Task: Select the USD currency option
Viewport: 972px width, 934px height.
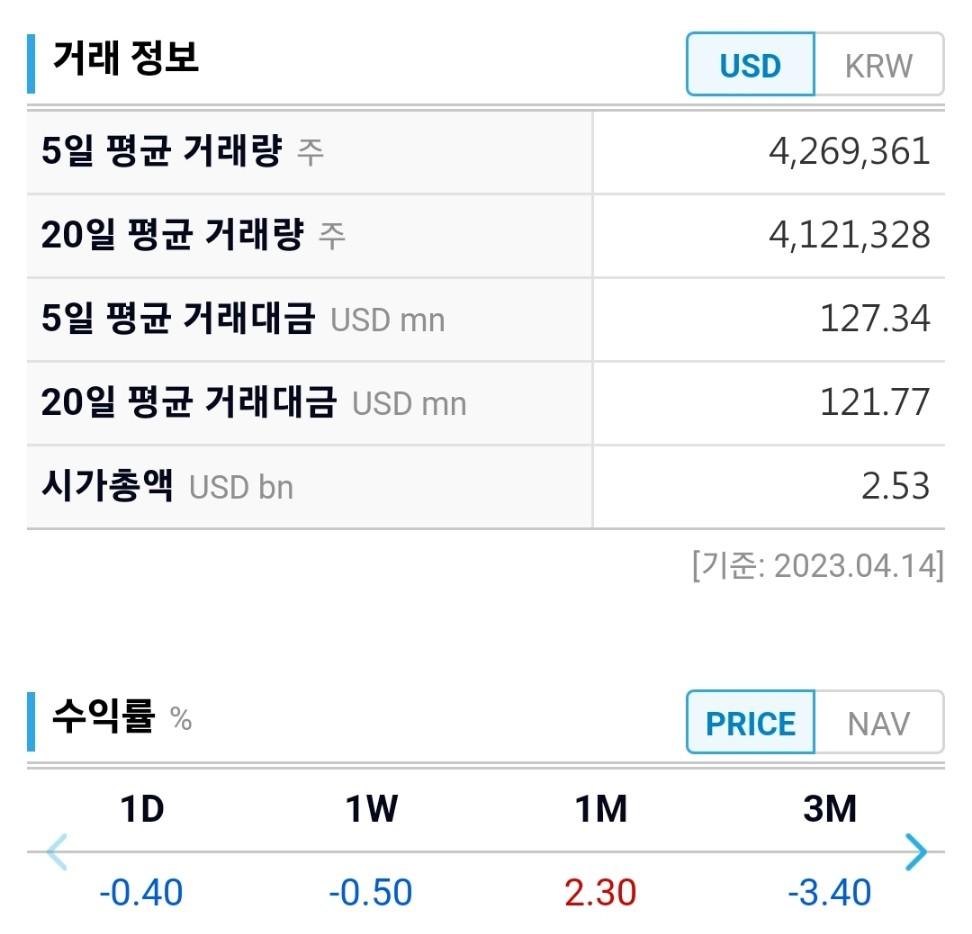Action: click(x=749, y=65)
